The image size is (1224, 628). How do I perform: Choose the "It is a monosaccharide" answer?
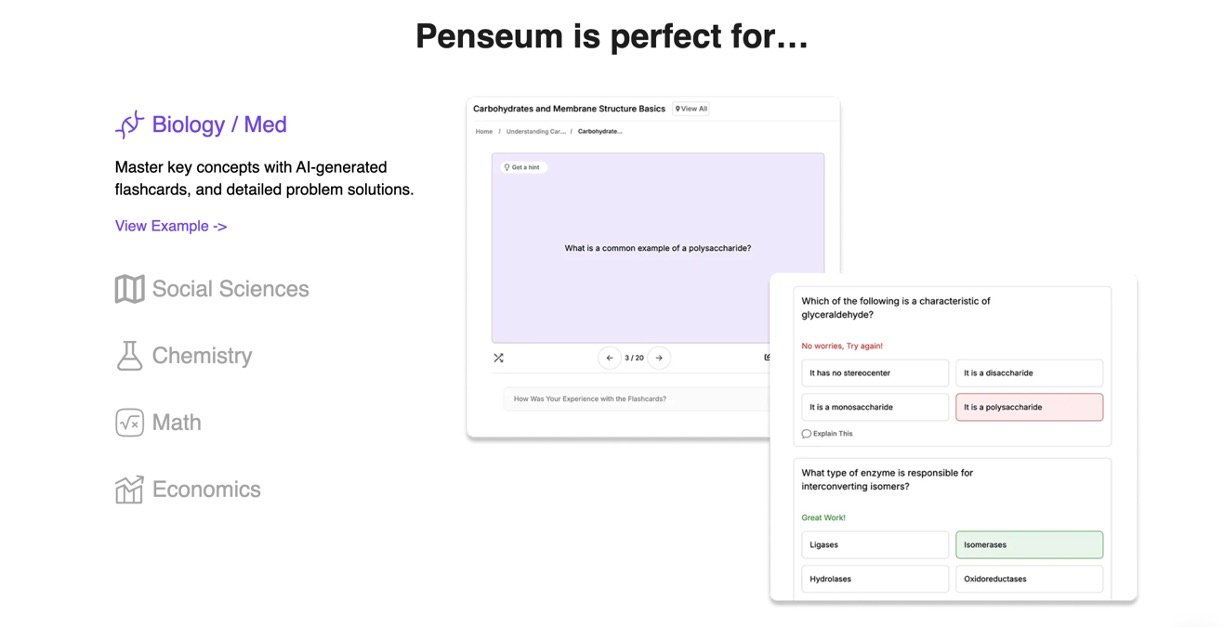[875, 407]
